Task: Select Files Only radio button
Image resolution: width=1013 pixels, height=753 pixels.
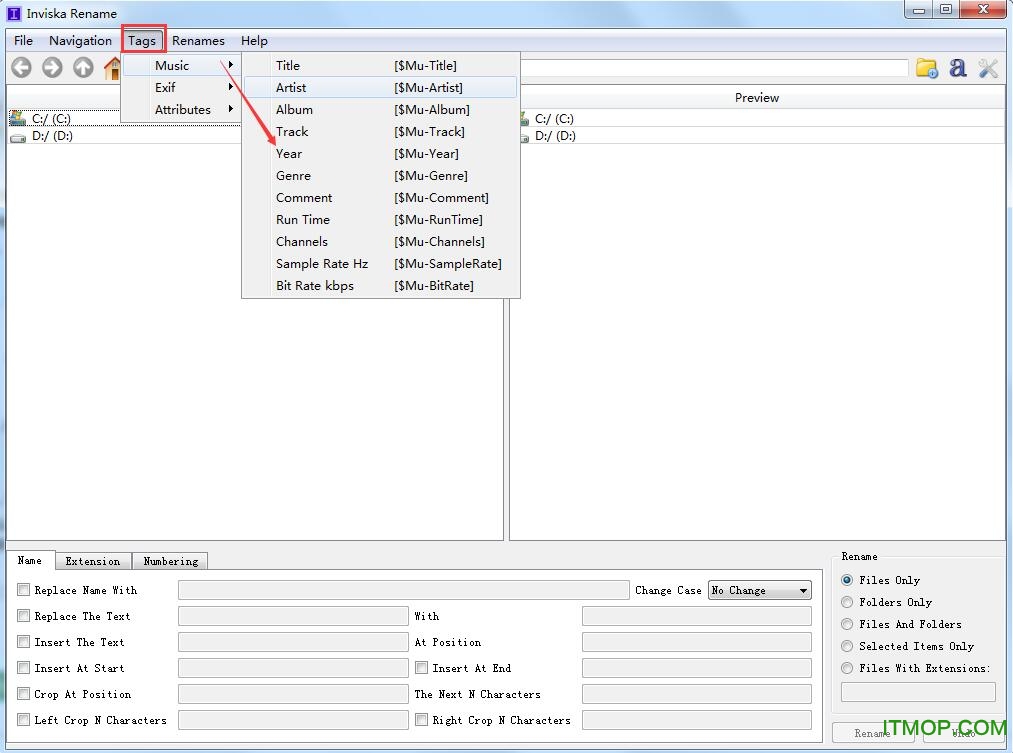Action: click(x=847, y=580)
